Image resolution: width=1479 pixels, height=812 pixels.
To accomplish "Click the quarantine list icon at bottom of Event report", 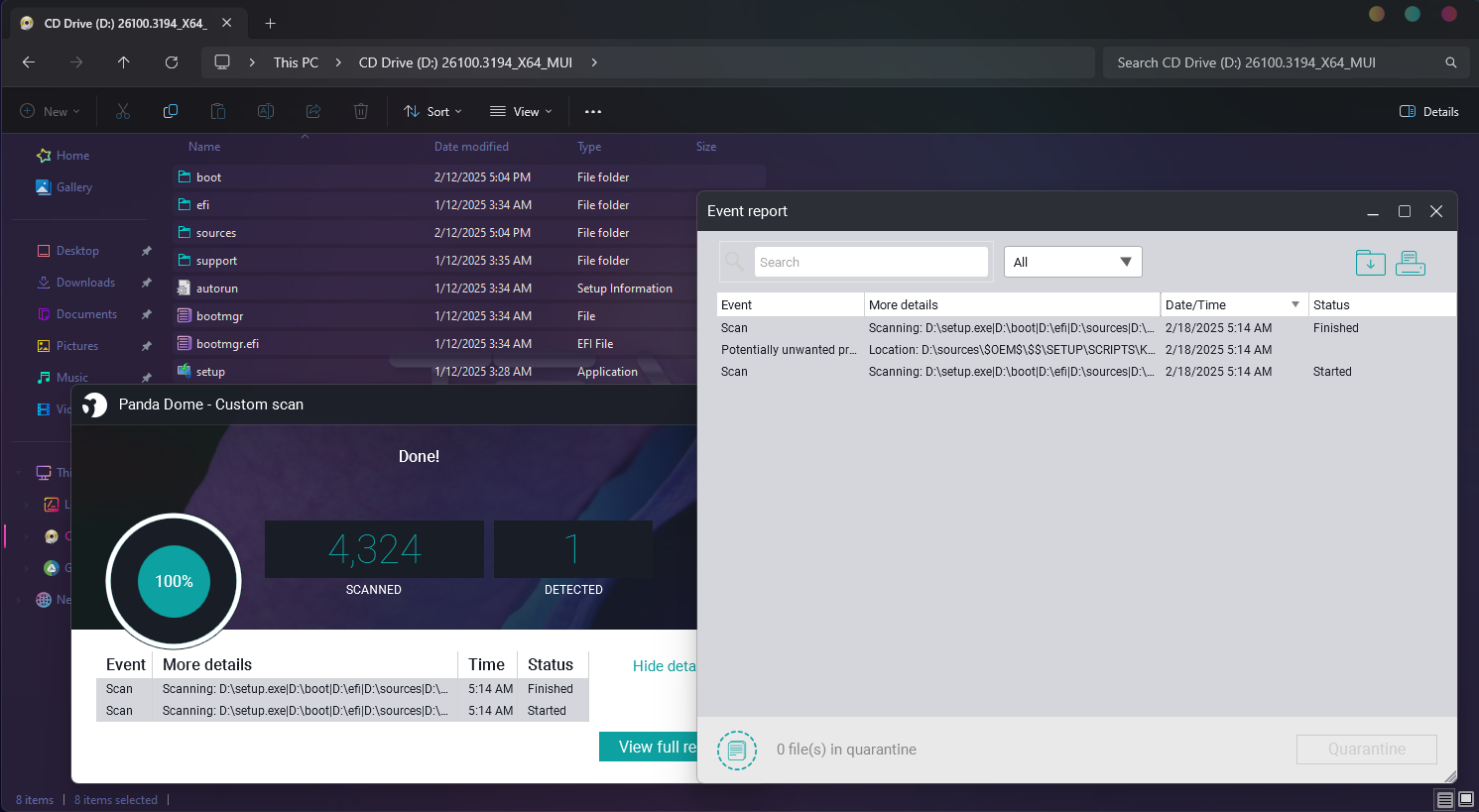I will (x=737, y=751).
